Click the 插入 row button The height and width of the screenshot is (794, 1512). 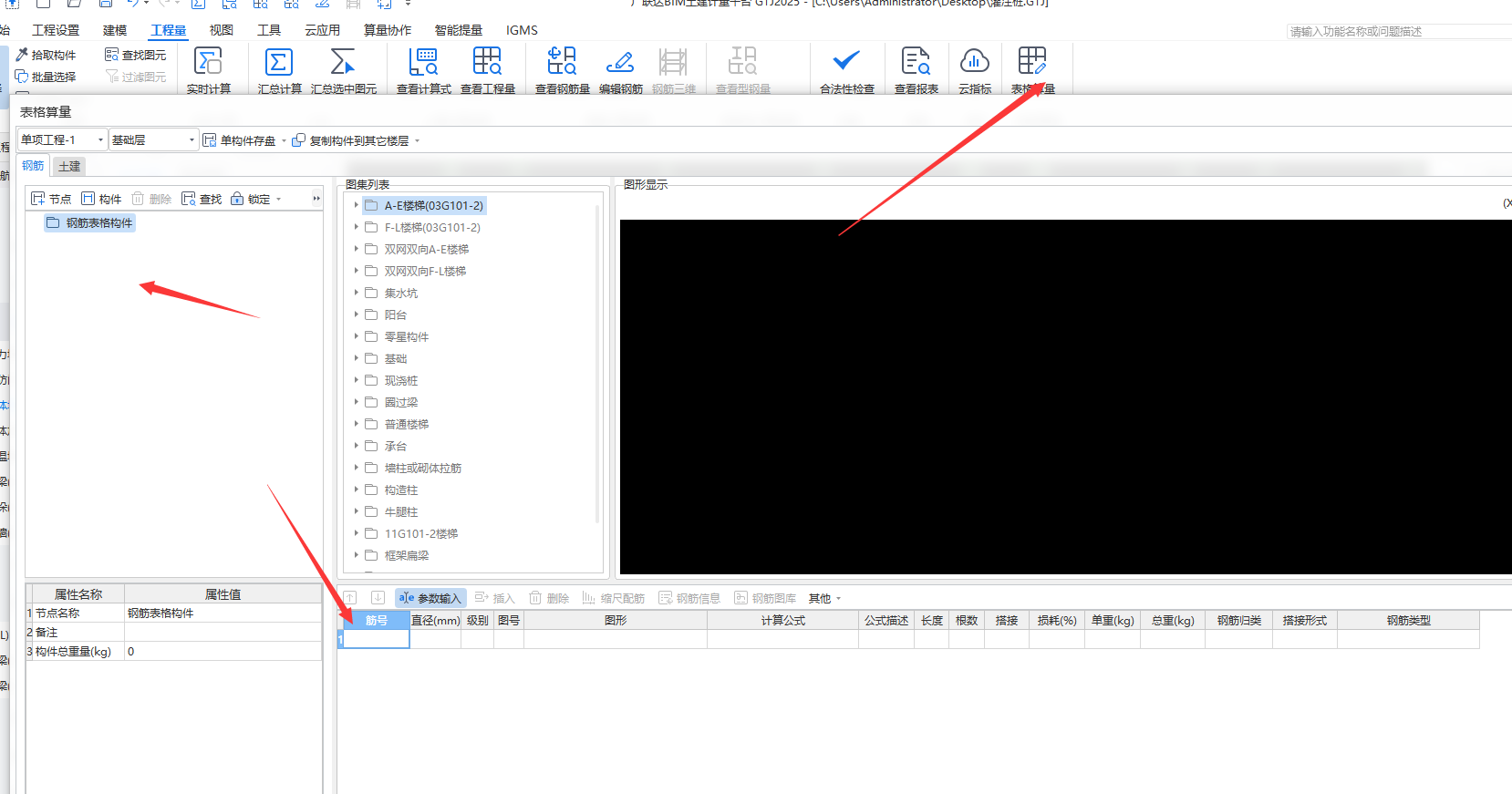495,598
